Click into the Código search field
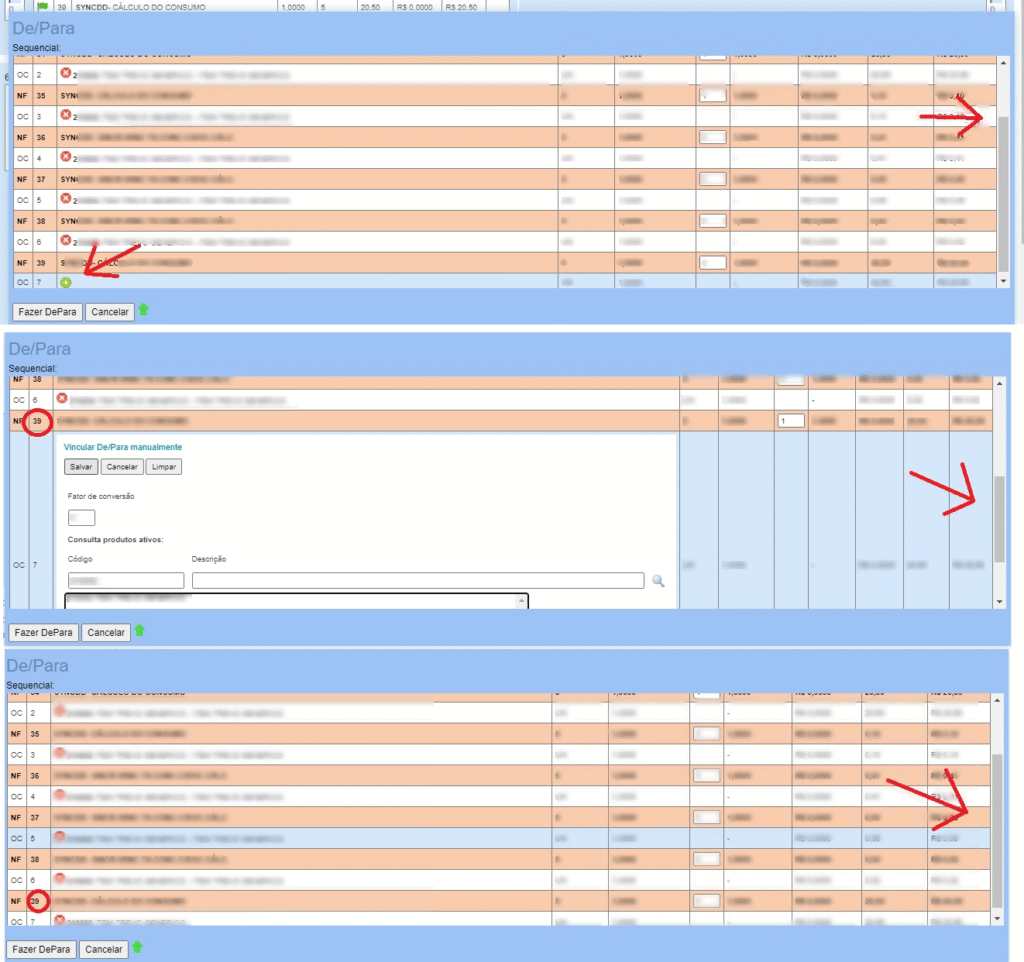 [x=126, y=580]
